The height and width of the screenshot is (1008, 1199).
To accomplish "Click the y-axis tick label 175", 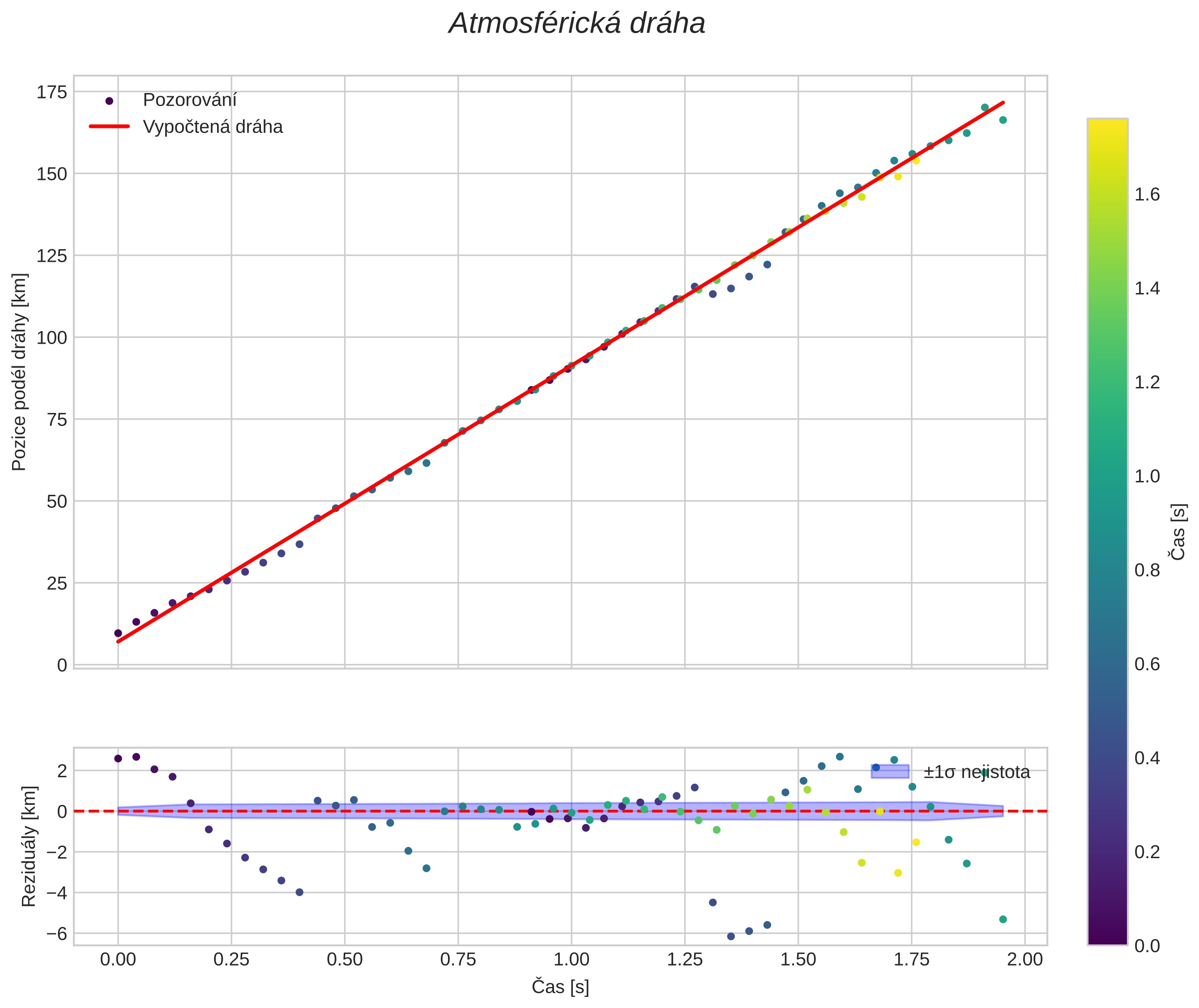I will tap(51, 92).
